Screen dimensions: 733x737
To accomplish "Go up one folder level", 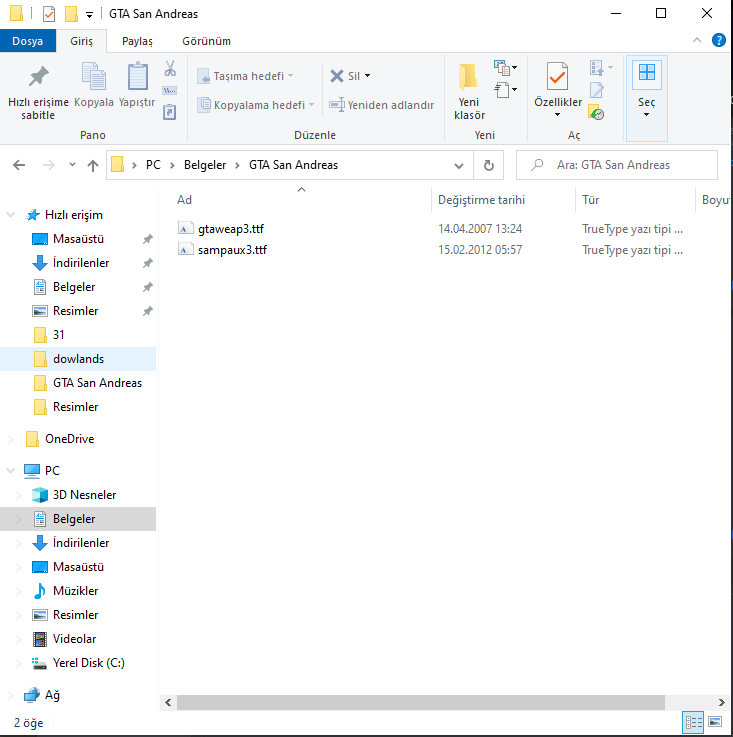I will tap(93, 165).
